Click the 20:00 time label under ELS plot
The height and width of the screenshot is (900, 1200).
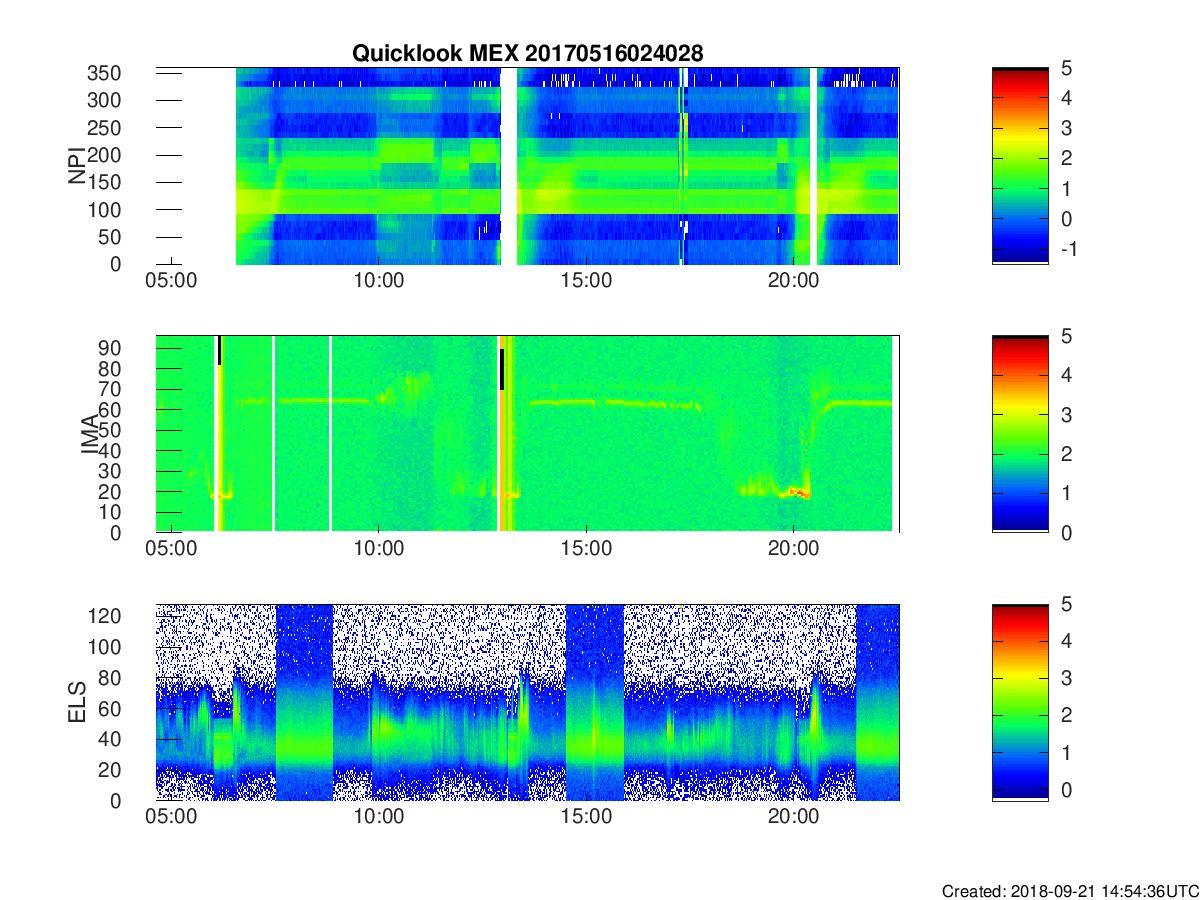tap(793, 817)
